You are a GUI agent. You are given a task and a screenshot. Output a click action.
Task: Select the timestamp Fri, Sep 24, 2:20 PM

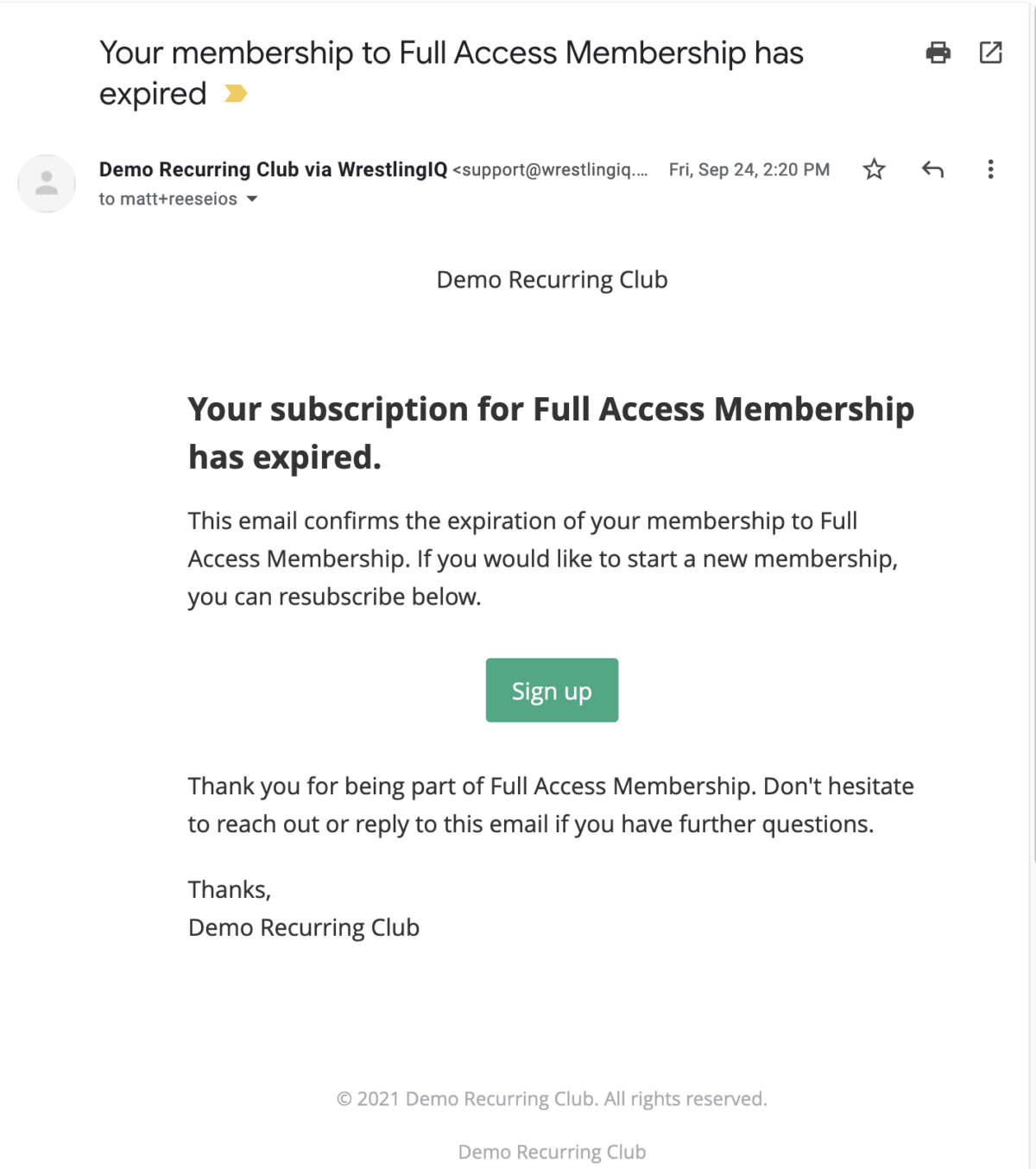pyautogui.click(x=749, y=169)
